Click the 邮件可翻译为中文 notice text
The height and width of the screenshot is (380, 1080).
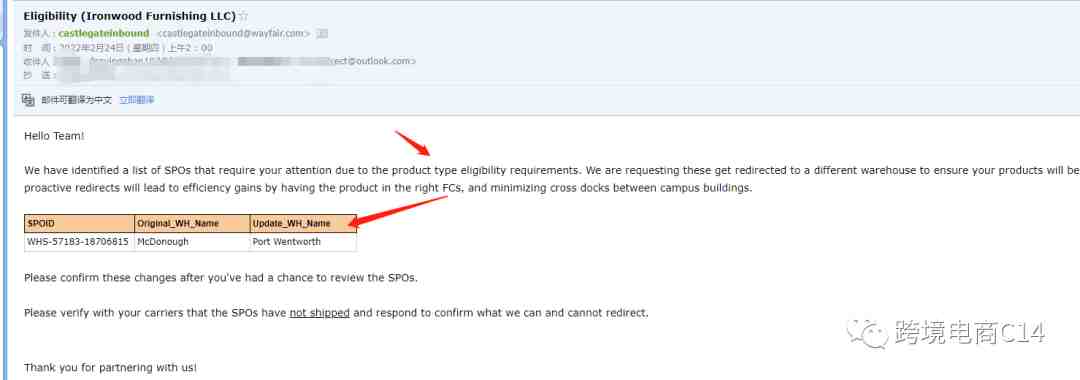pos(76,100)
